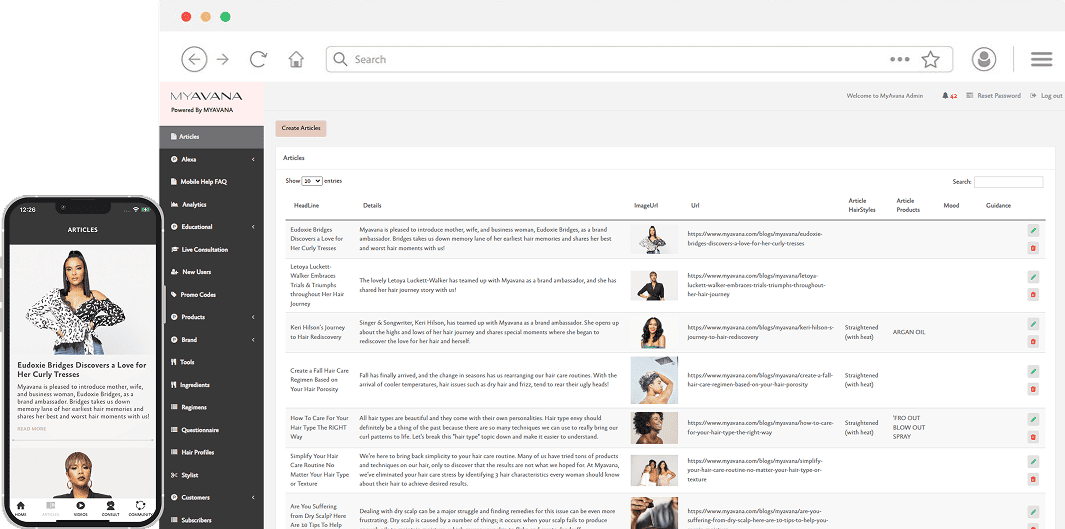Edit the Fall Hair Care Regimen article

click(1033, 371)
